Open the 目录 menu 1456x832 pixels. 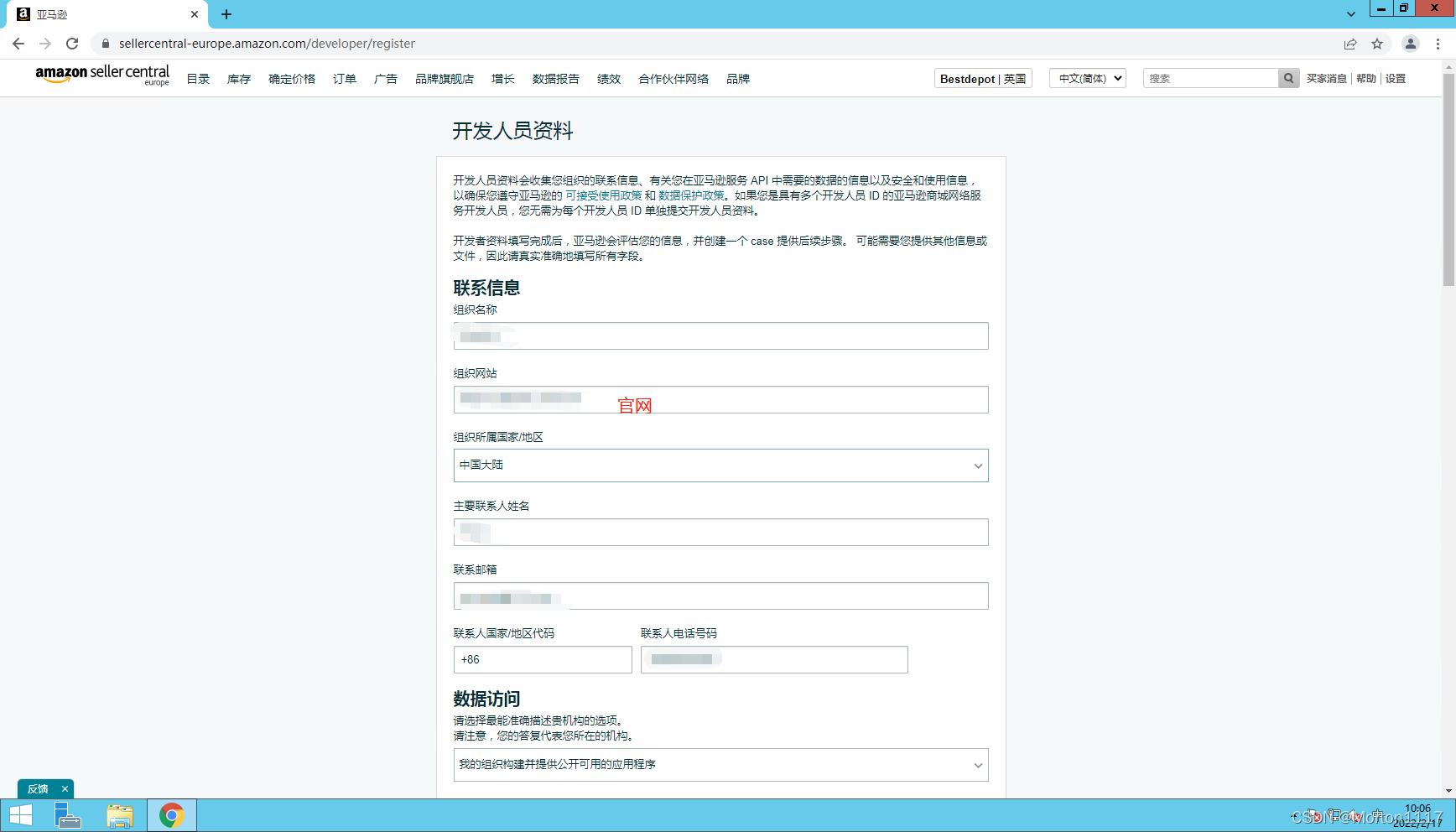click(198, 79)
